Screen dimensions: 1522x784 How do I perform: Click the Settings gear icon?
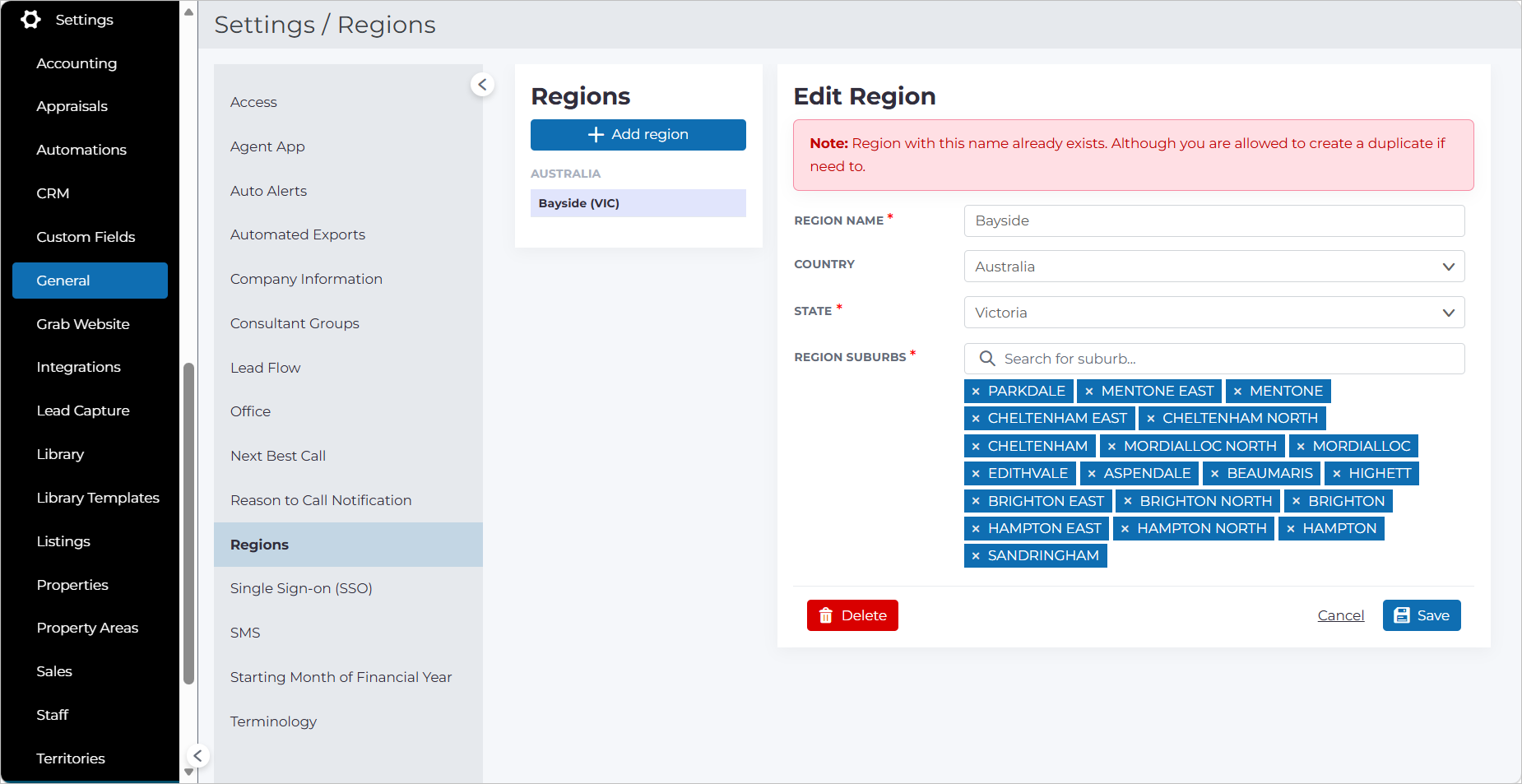click(31, 20)
